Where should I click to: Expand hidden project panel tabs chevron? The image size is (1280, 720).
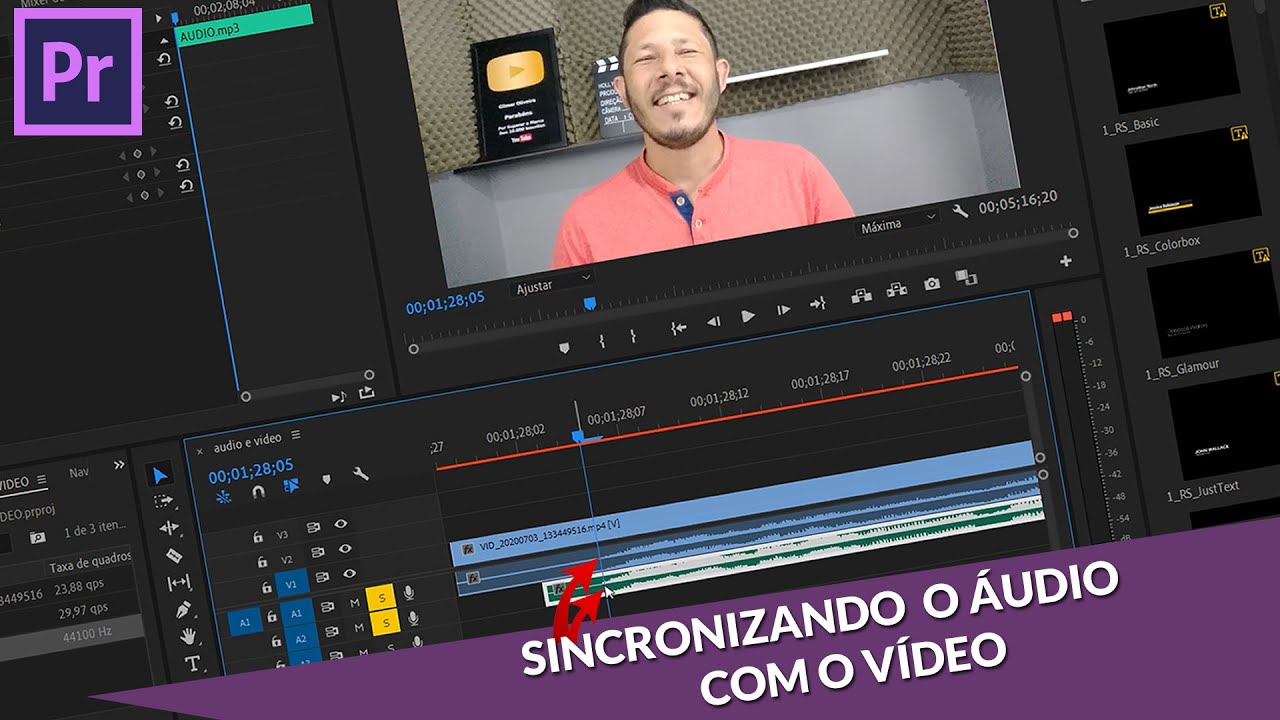pyautogui.click(x=119, y=465)
